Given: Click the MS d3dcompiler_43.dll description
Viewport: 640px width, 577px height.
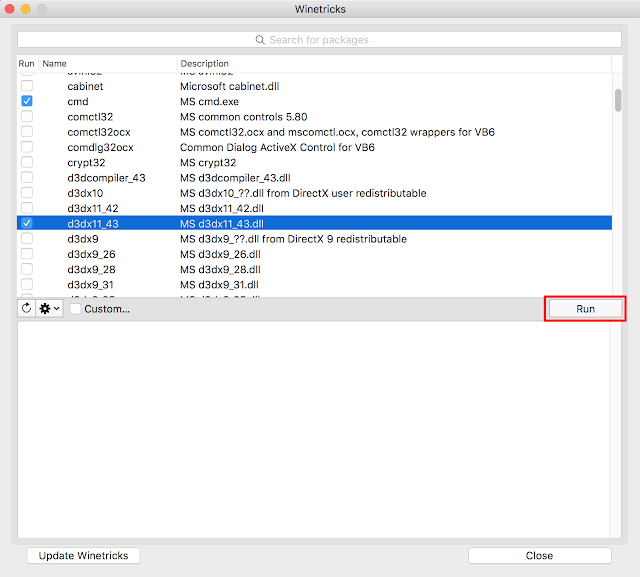Looking at the screenshot, I should [236, 178].
